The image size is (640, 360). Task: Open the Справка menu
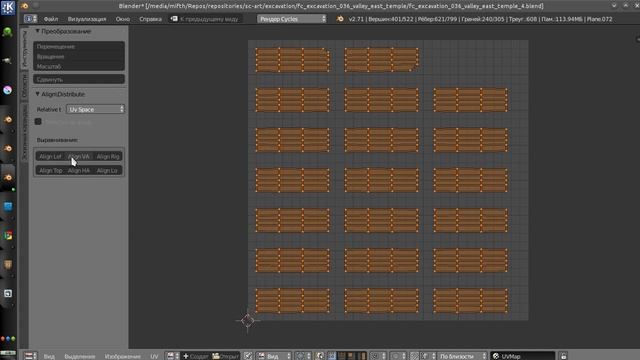(x=150, y=19)
